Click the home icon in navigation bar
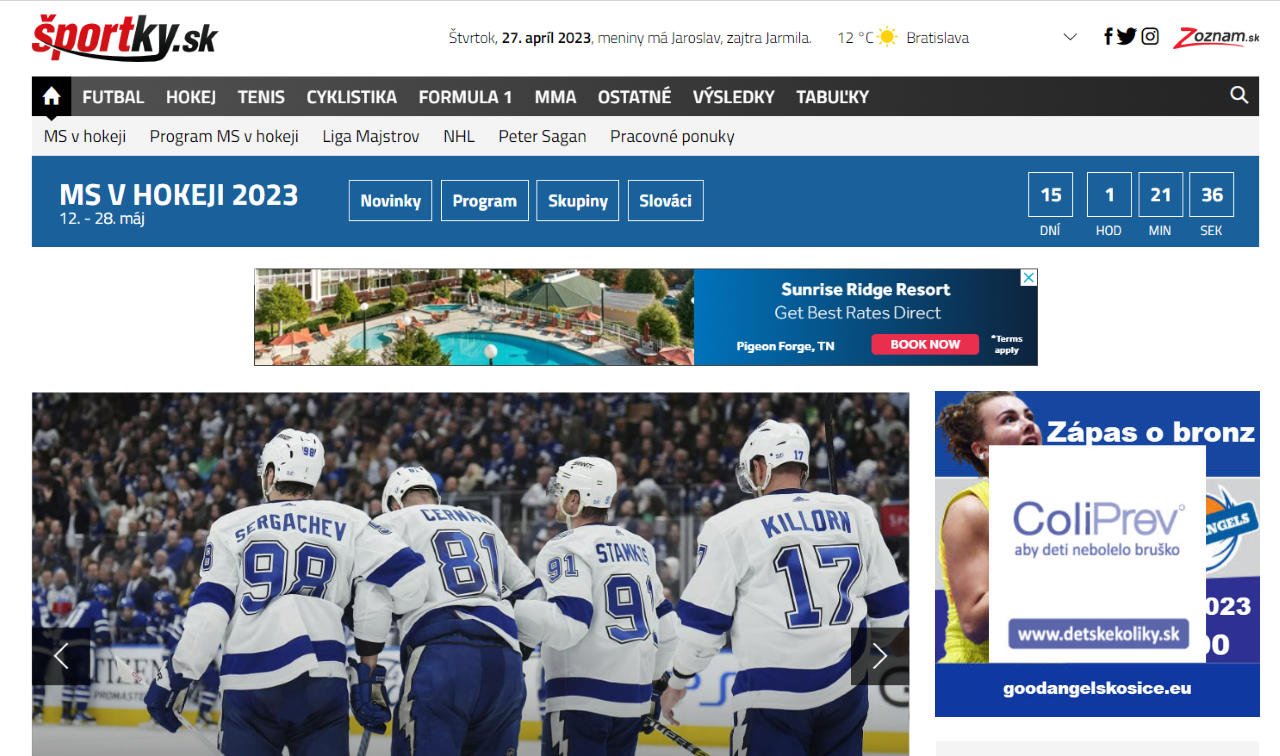 tap(51, 97)
